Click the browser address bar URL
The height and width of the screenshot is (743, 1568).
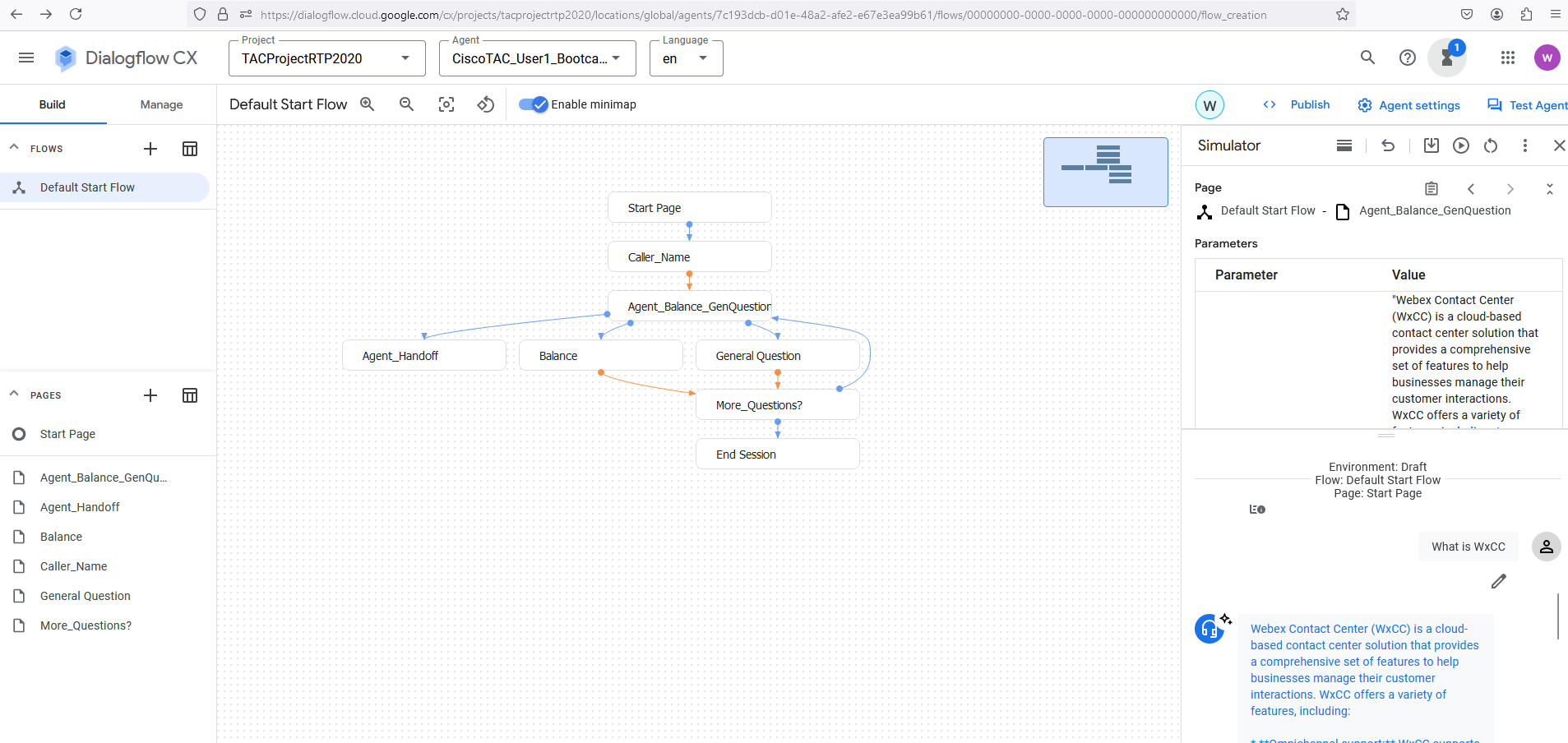coord(763,15)
